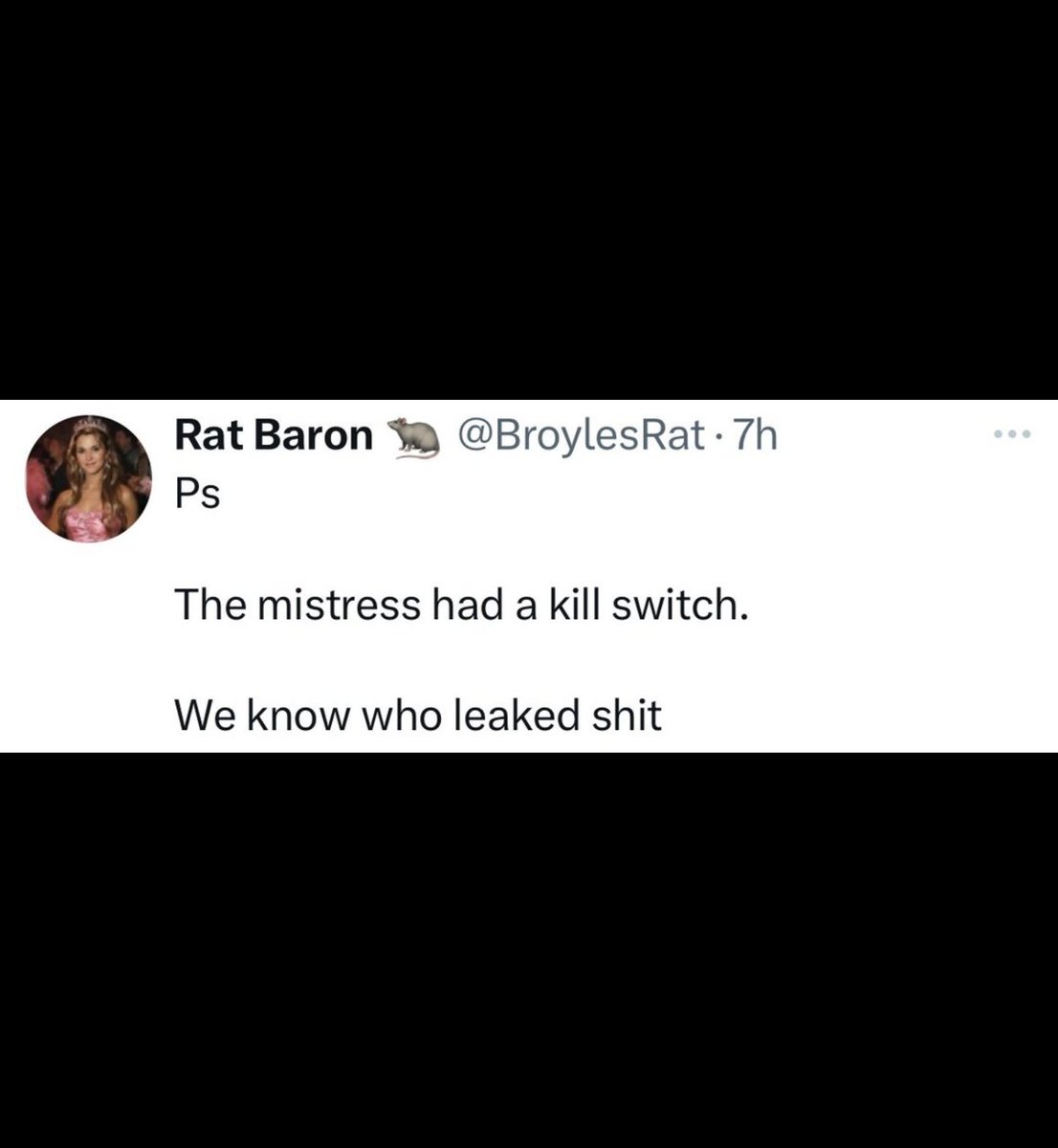Image resolution: width=1058 pixels, height=1148 pixels.
Task: Open Rat Baron's profile picture
Action: [x=89, y=479]
